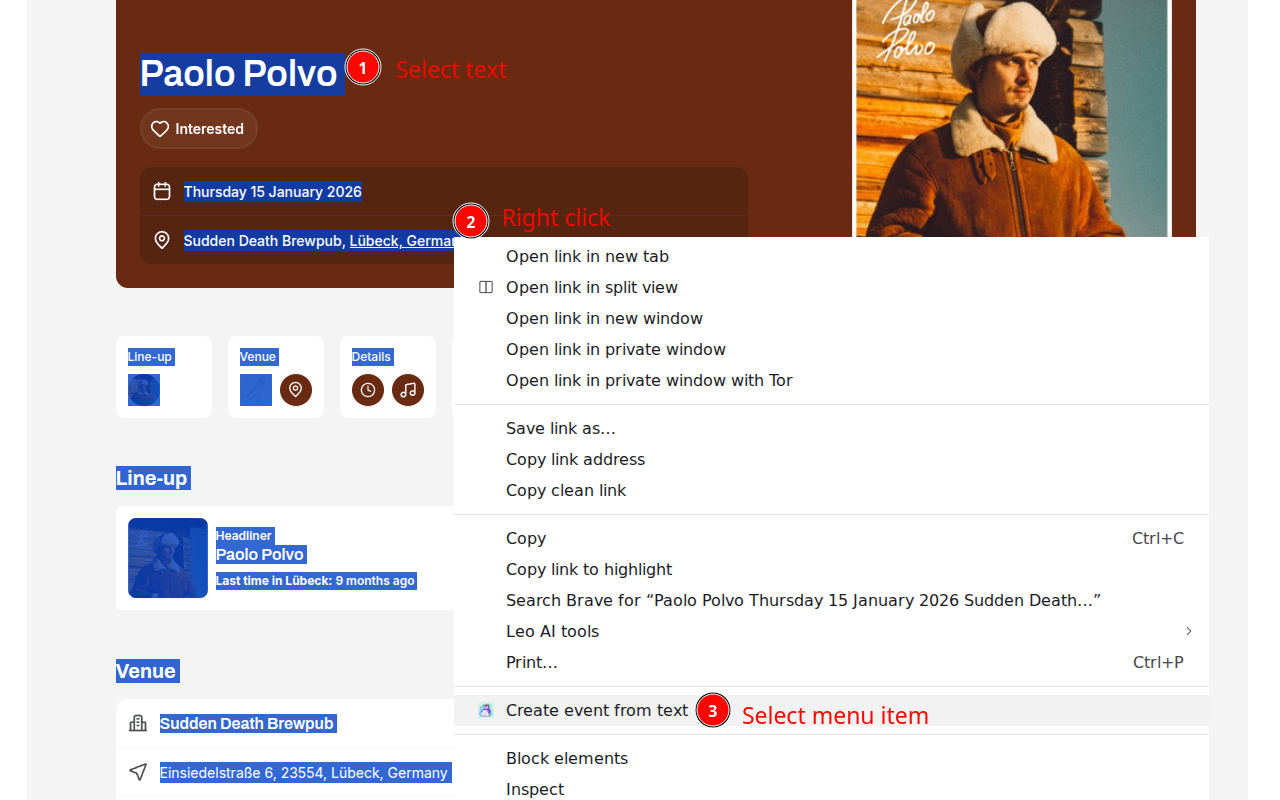1280x800 pixels.
Task: Click the location pin icon on the Venue card
Action: click(296, 390)
